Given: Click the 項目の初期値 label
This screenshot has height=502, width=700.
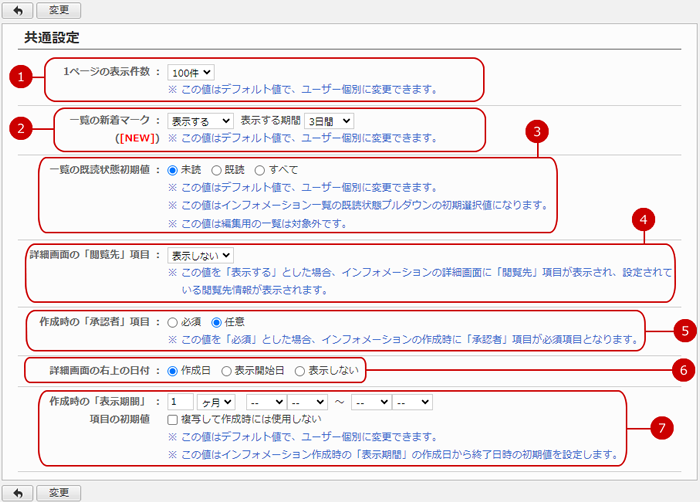Looking at the screenshot, I should [120, 419].
